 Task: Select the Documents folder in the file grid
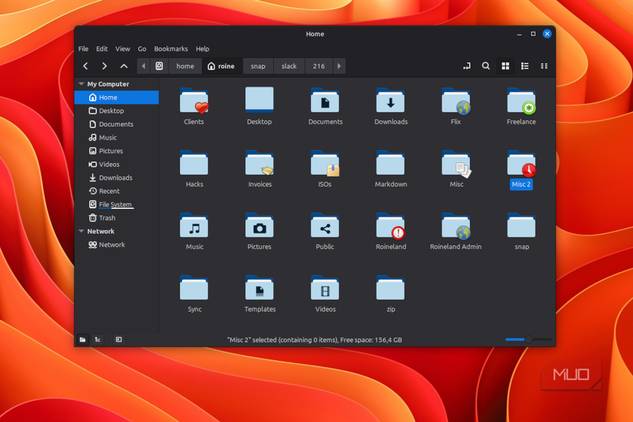coord(325,106)
